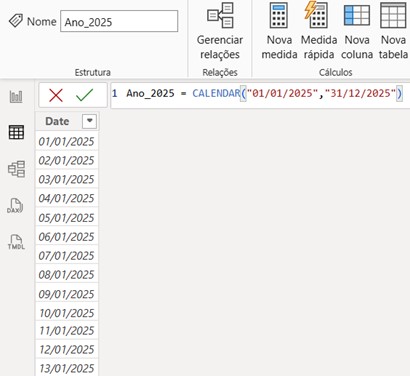This screenshot has height=376, width=410.
Task: Select the cell 12/01/2025
Action: coord(67,349)
